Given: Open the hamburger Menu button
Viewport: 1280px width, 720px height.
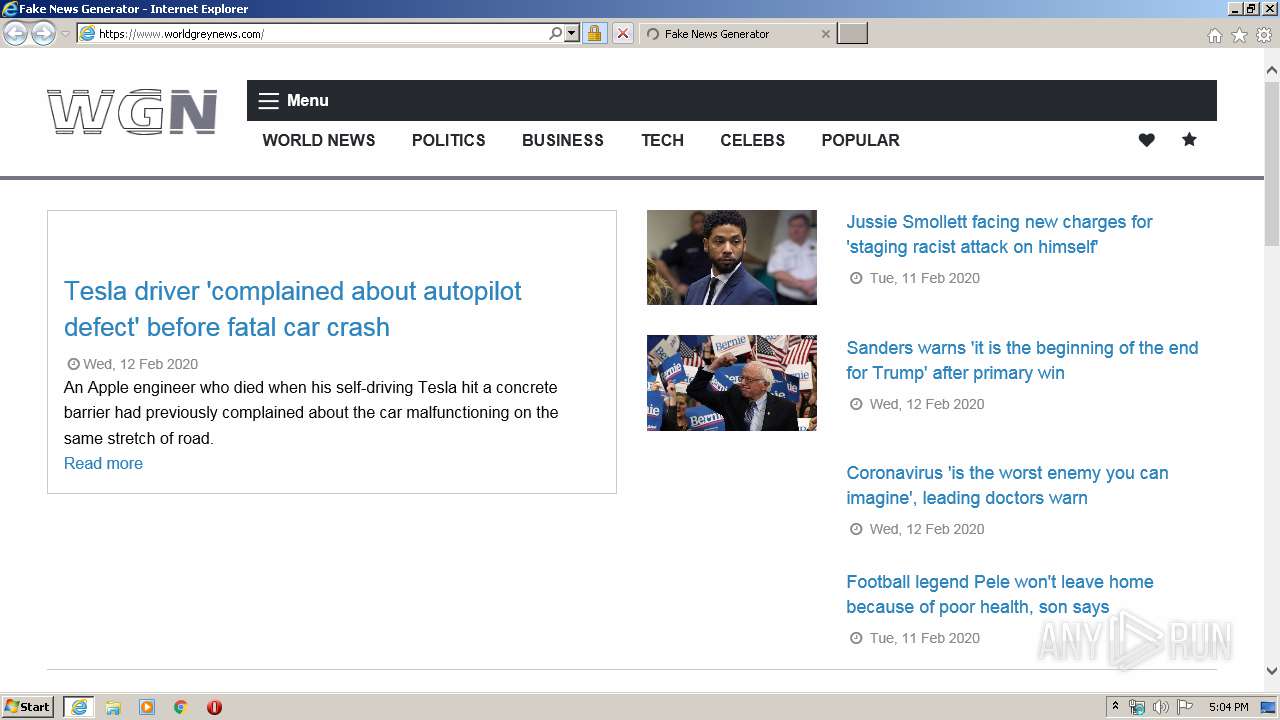Looking at the screenshot, I should (x=293, y=100).
